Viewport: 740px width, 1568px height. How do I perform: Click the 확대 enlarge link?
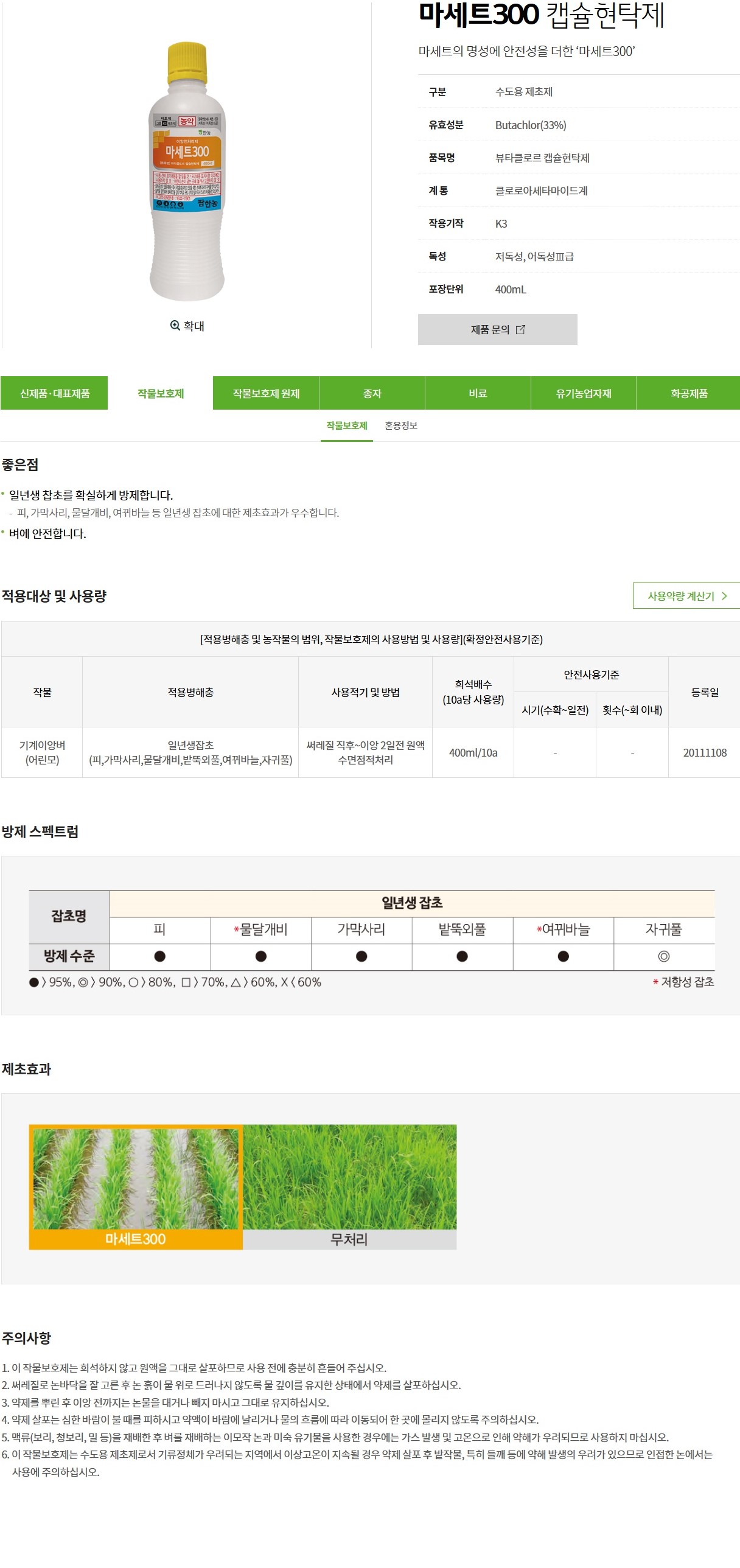point(187,326)
